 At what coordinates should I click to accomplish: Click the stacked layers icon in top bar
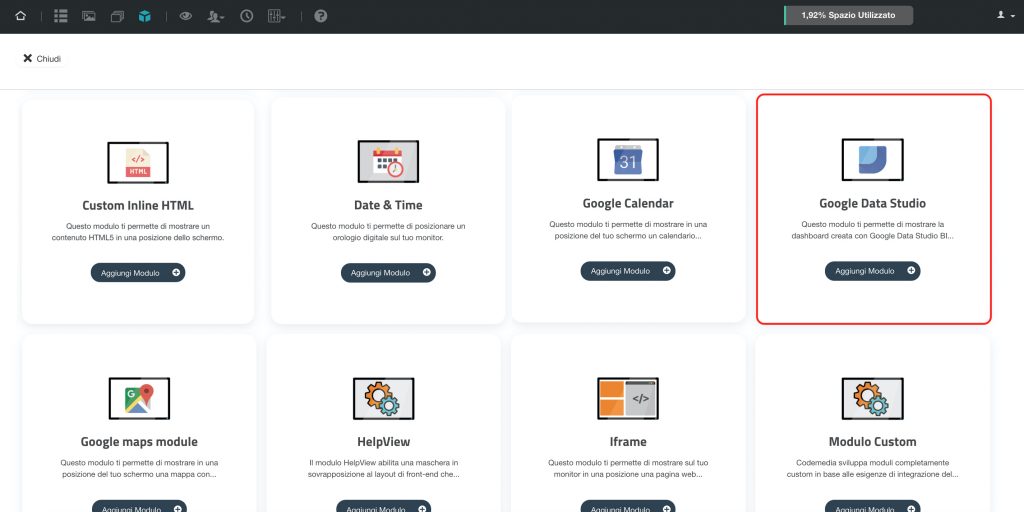click(x=117, y=16)
